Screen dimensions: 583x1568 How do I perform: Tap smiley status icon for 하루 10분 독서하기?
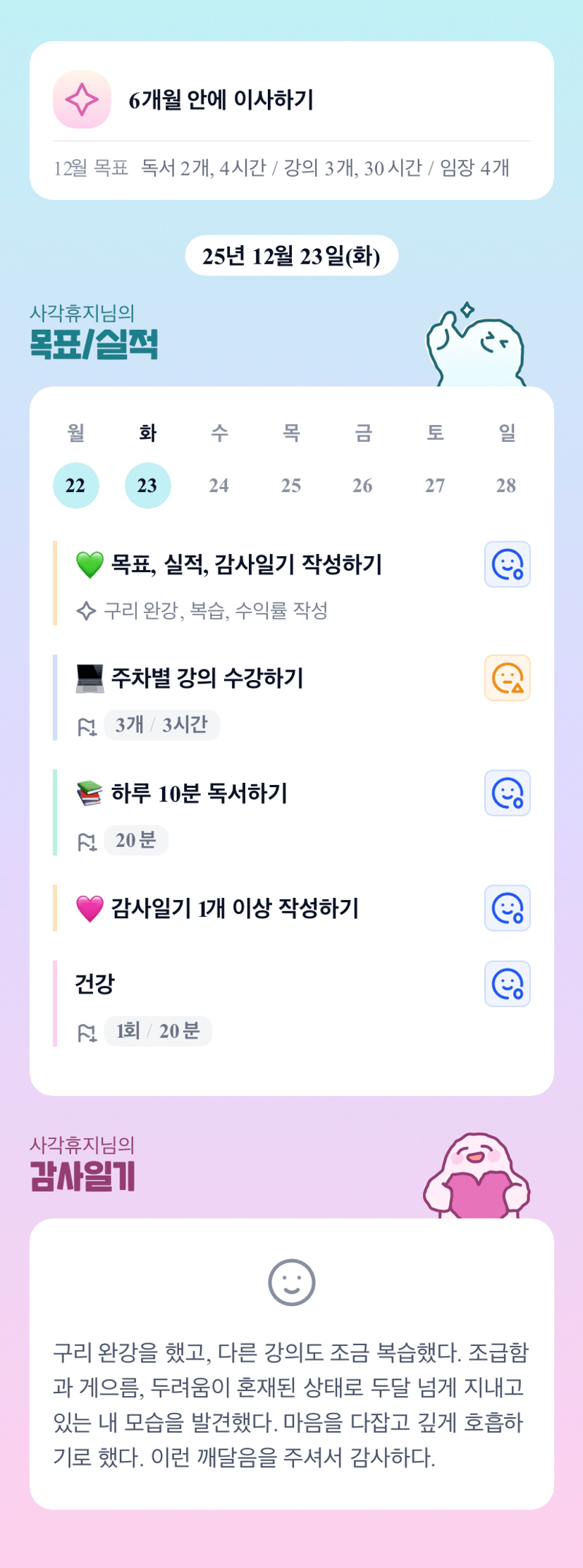pos(507,793)
